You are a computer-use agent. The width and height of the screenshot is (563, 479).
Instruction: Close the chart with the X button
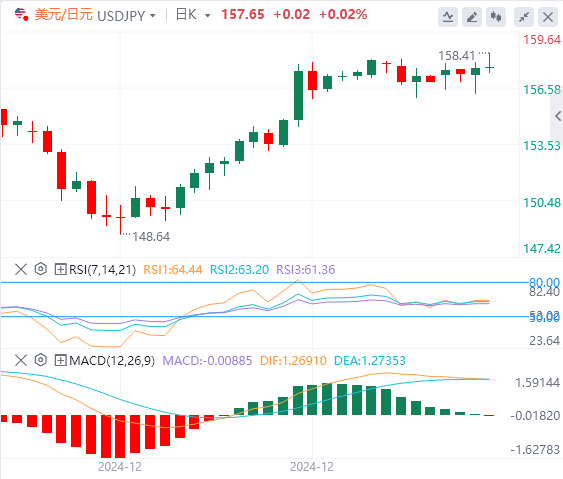point(548,17)
